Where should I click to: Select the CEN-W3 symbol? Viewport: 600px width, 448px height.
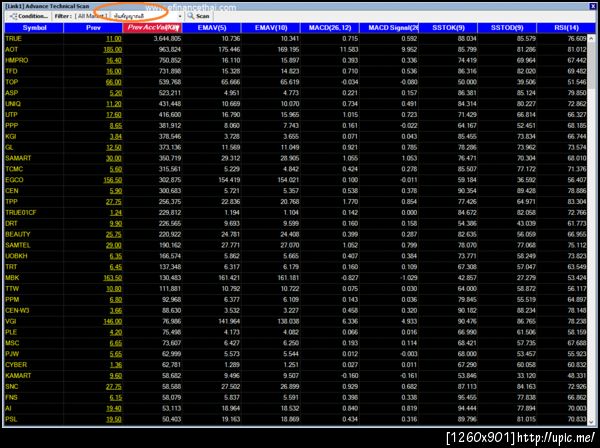(17, 310)
